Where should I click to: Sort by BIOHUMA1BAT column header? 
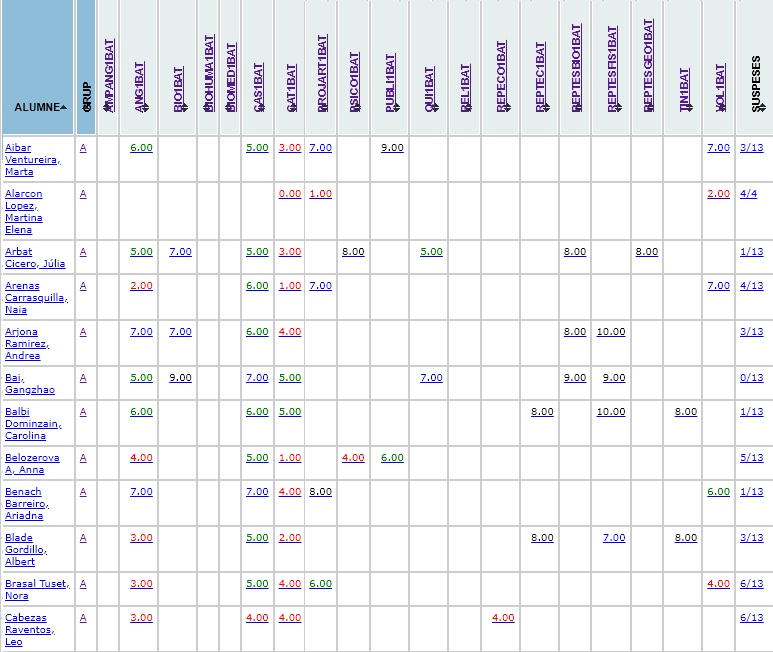click(x=209, y=73)
